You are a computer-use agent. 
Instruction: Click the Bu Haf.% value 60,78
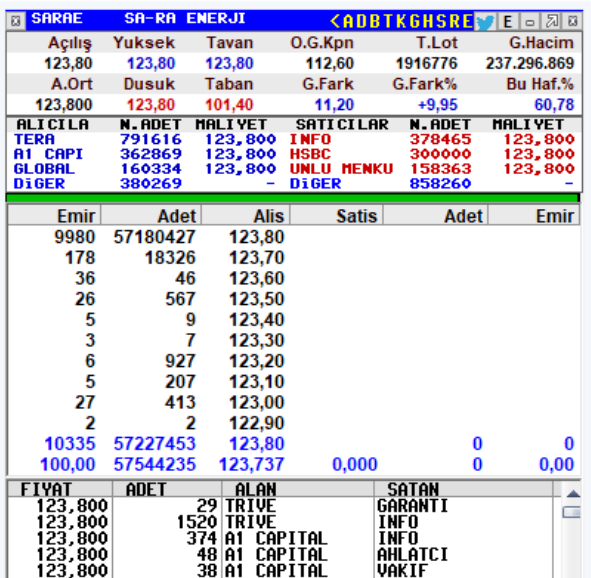tap(554, 105)
